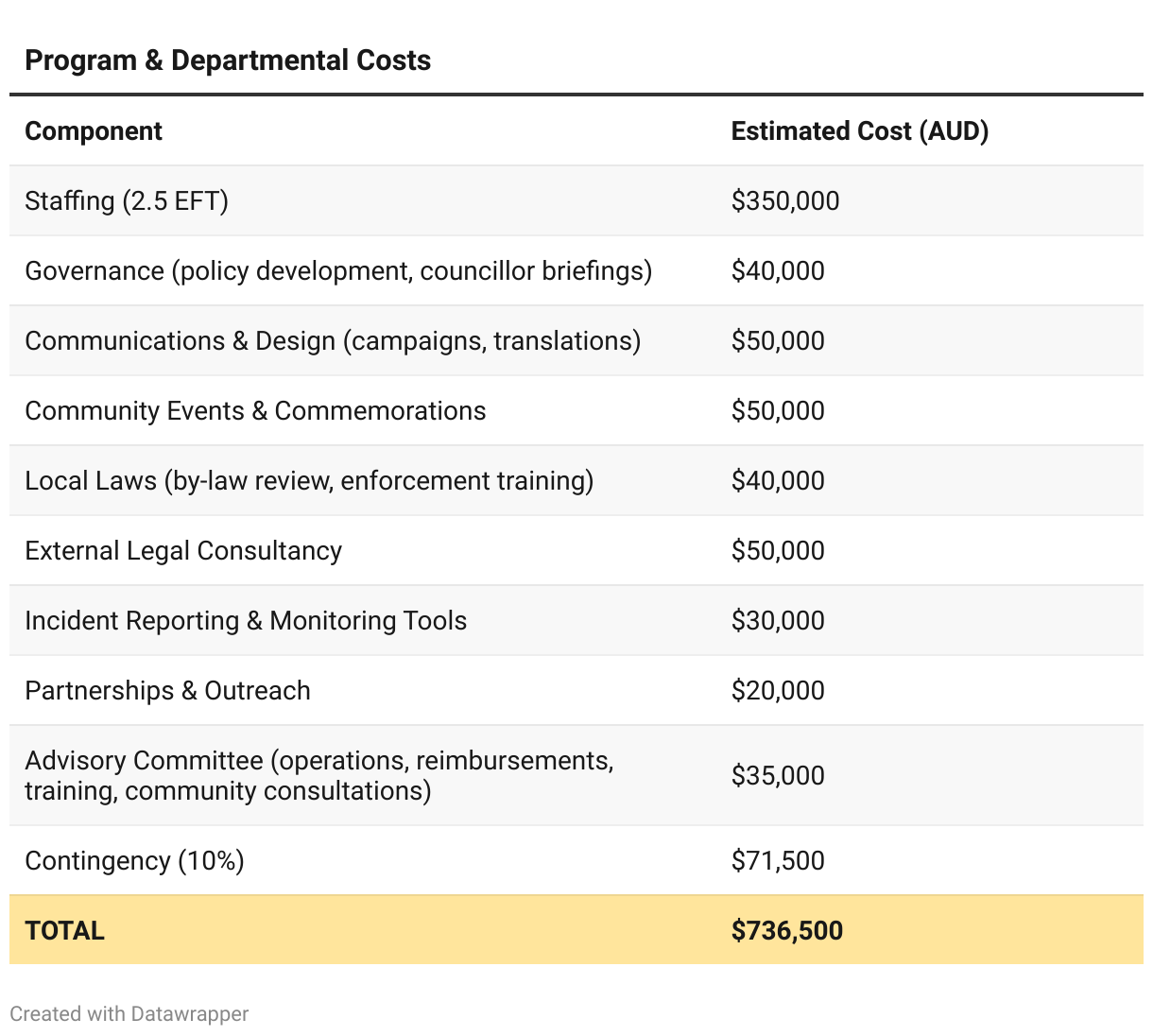The height and width of the screenshot is (1036, 1153).
Task: Click the $35,000 Advisory Committee cost
Action: 777,776
